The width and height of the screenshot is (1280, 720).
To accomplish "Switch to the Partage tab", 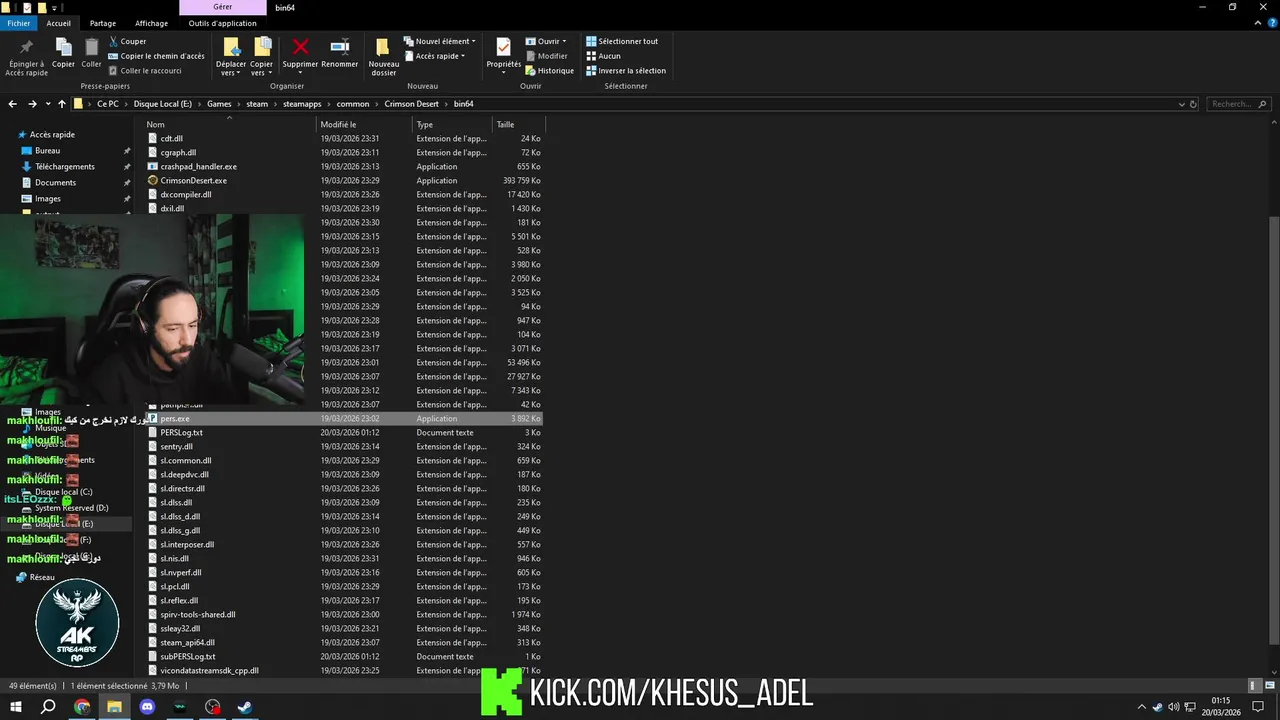I will (102, 23).
